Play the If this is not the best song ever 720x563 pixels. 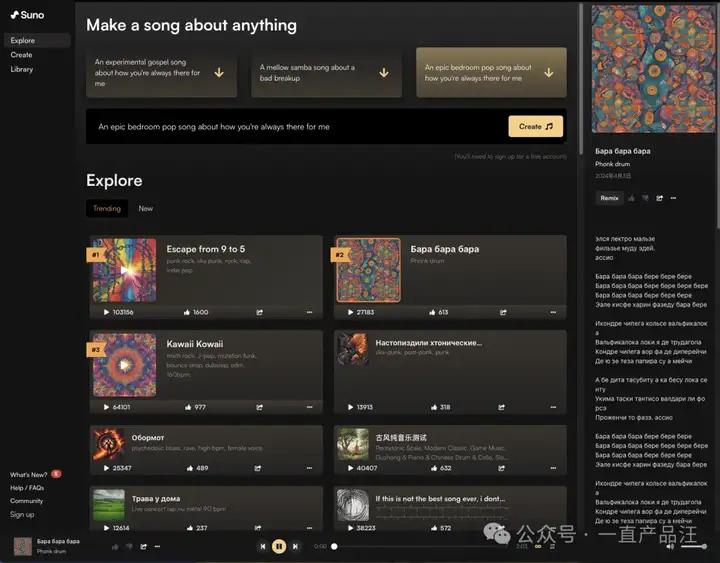pyautogui.click(x=350, y=528)
